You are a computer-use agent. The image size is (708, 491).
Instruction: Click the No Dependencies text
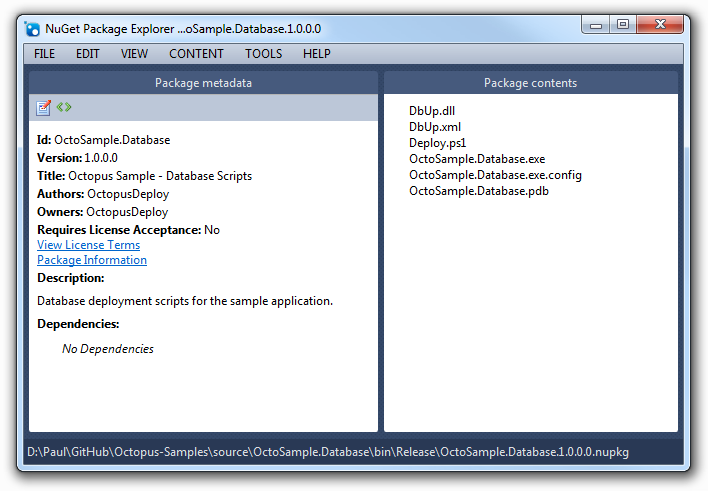coord(108,349)
